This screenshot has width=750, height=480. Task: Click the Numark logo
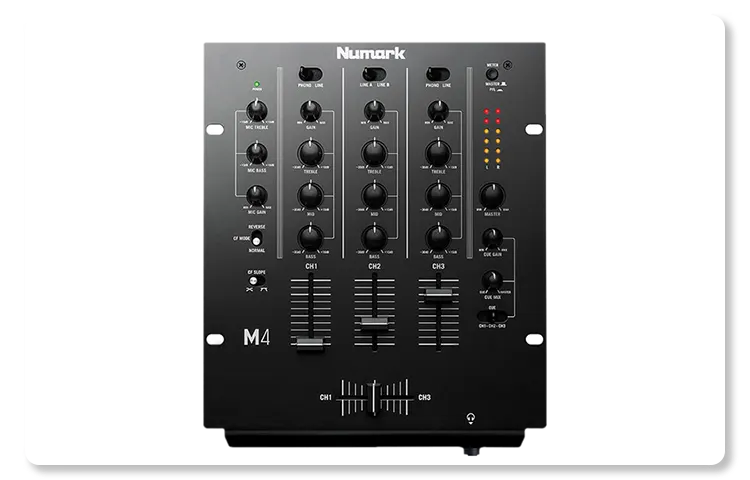pyautogui.click(x=371, y=53)
